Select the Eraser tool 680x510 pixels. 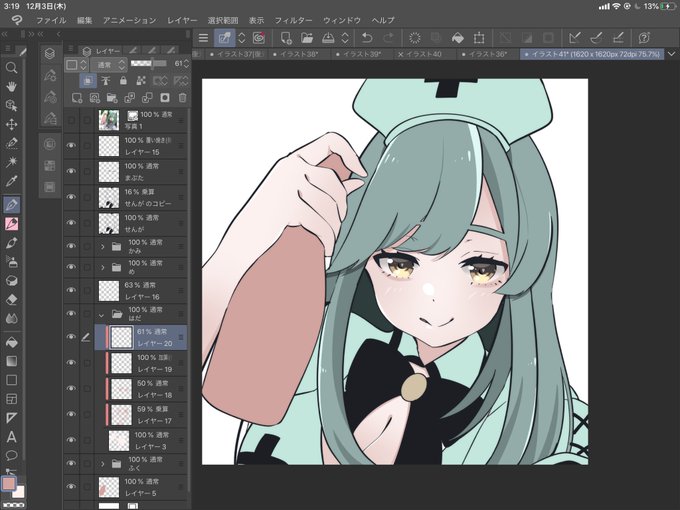click(x=11, y=300)
